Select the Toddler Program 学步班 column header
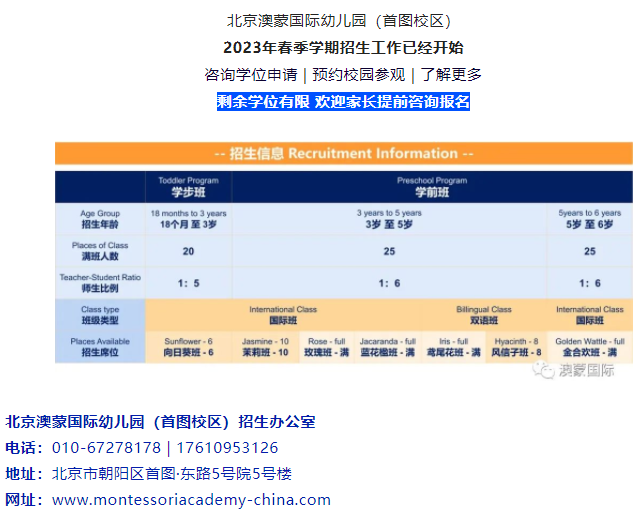 pos(188,186)
